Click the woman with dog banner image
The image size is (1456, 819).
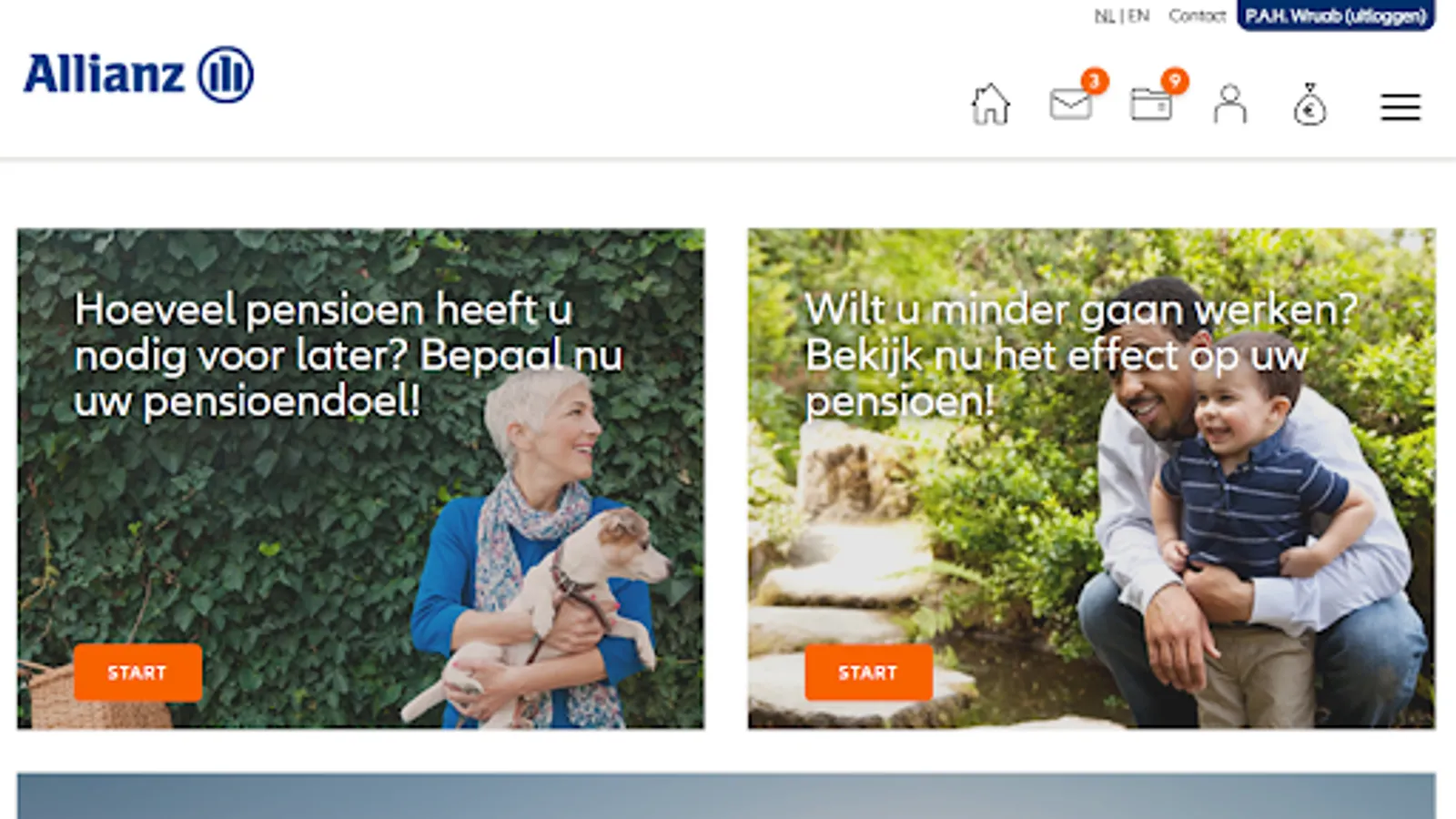point(360,479)
